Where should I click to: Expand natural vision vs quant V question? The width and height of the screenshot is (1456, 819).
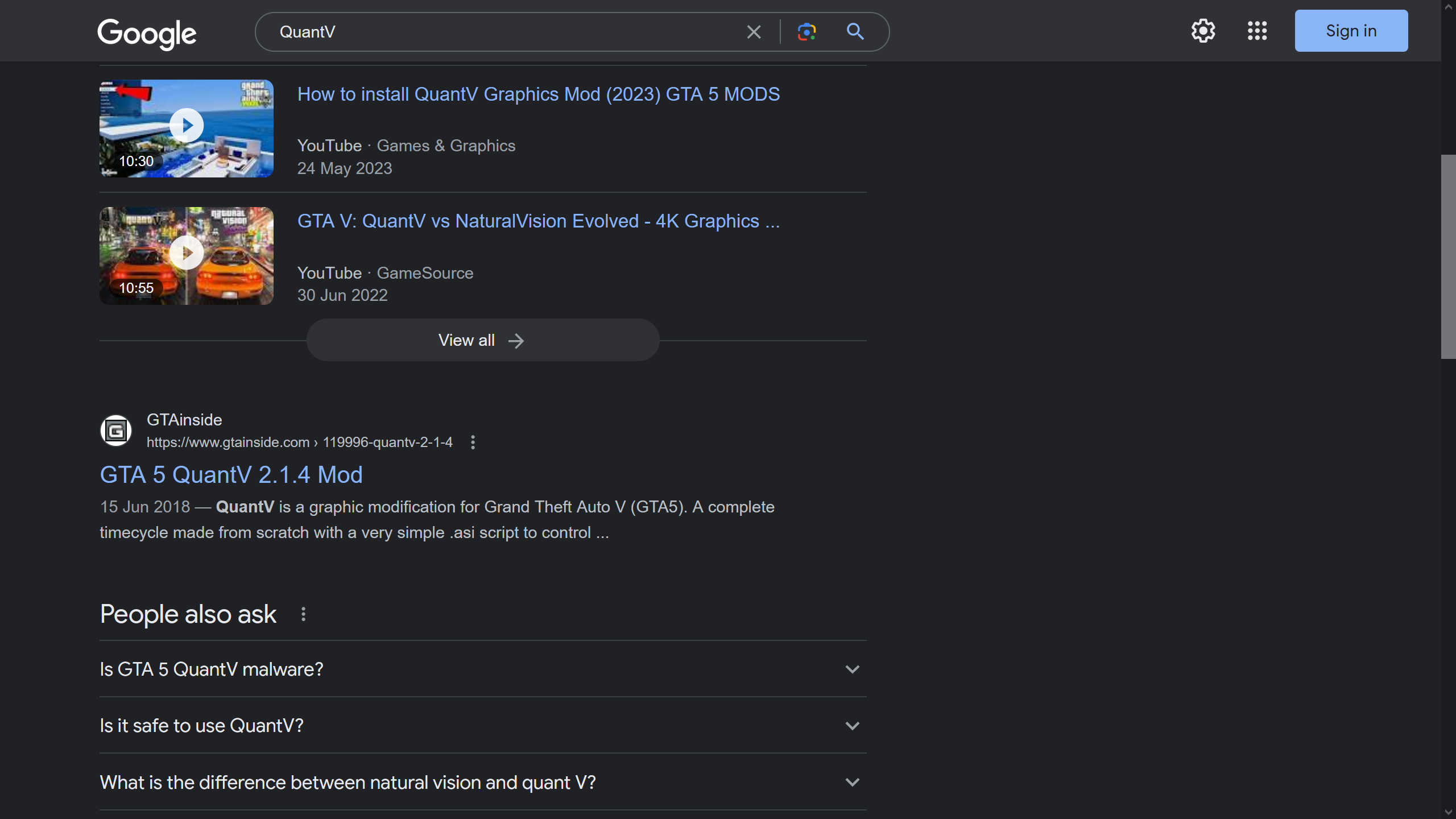pyautogui.click(x=482, y=783)
